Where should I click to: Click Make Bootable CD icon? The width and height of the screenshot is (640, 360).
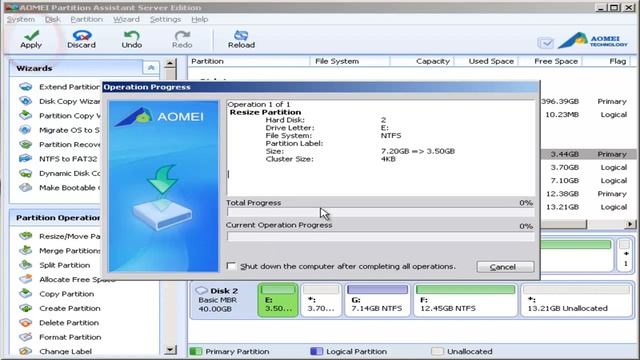point(25,187)
